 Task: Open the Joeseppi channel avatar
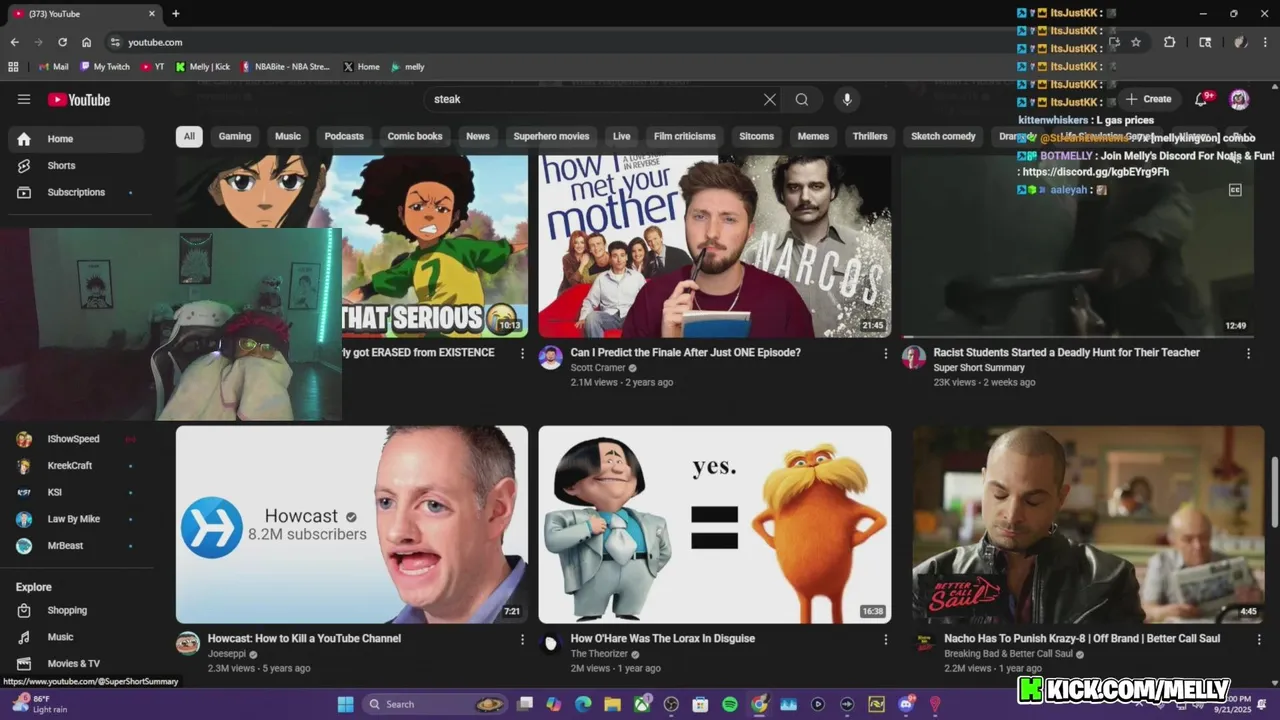pyautogui.click(x=188, y=643)
